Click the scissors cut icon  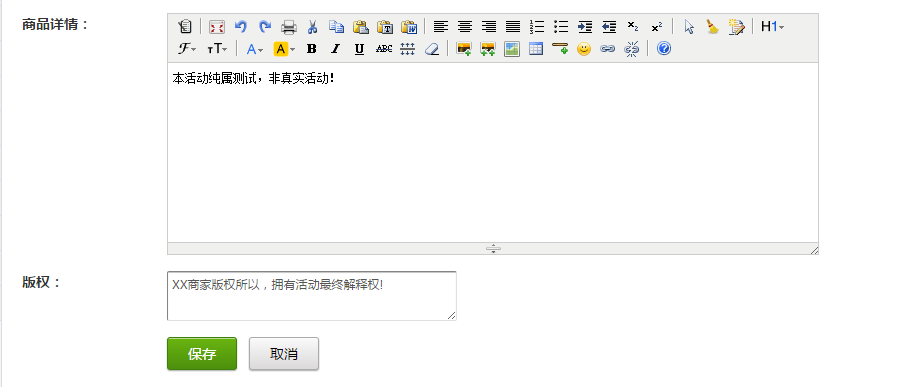coord(312,26)
